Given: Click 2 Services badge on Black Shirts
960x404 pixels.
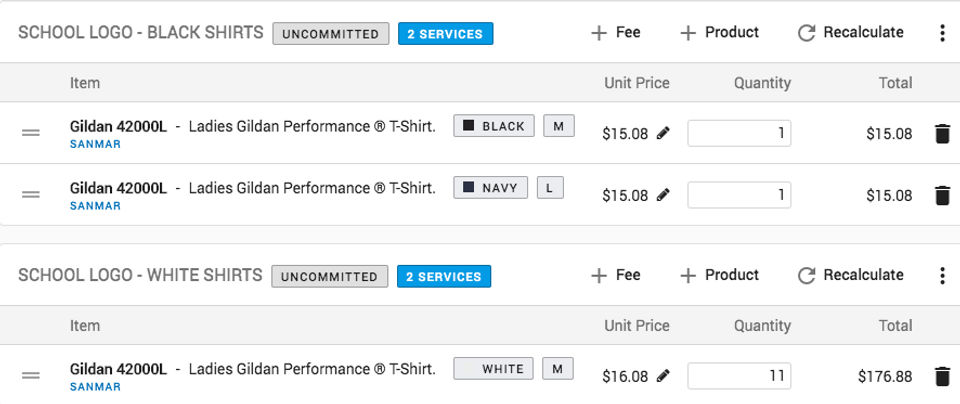Looking at the screenshot, I should point(445,34).
